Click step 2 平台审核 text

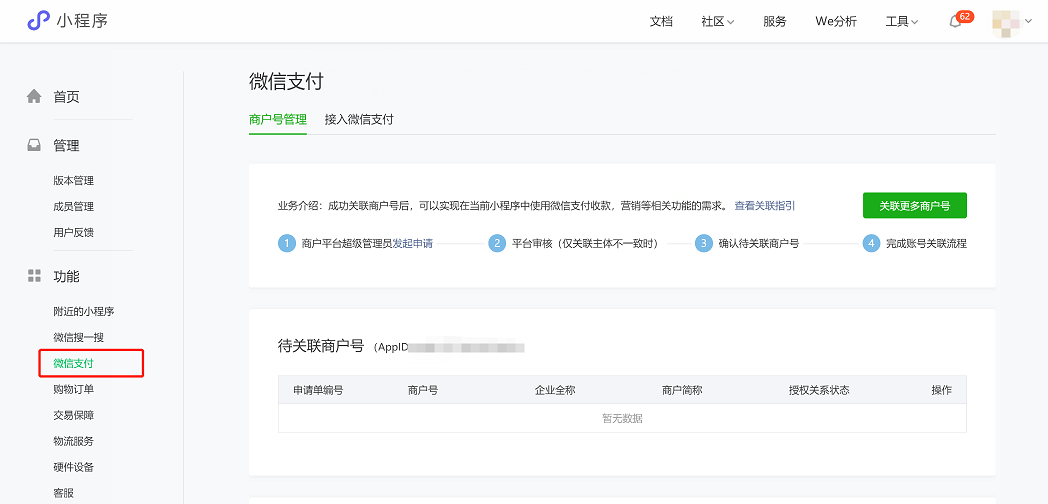coord(585,243)
